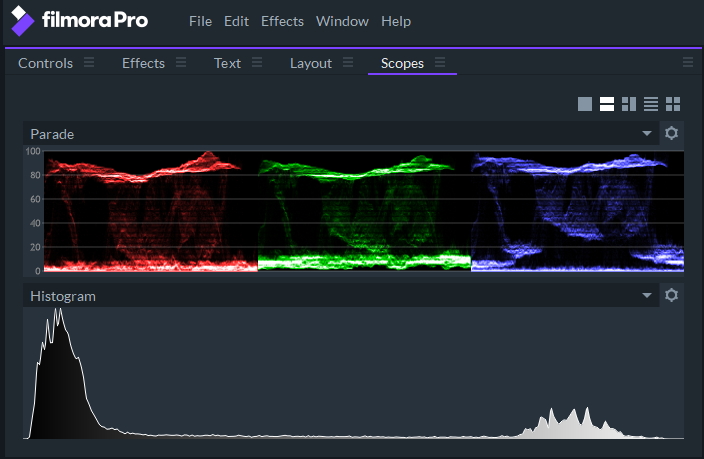Image resolution: width=704 pixels, height=459 pixels.
Task: Select the four stacked rows scope layout
Action: pos(651,104)
